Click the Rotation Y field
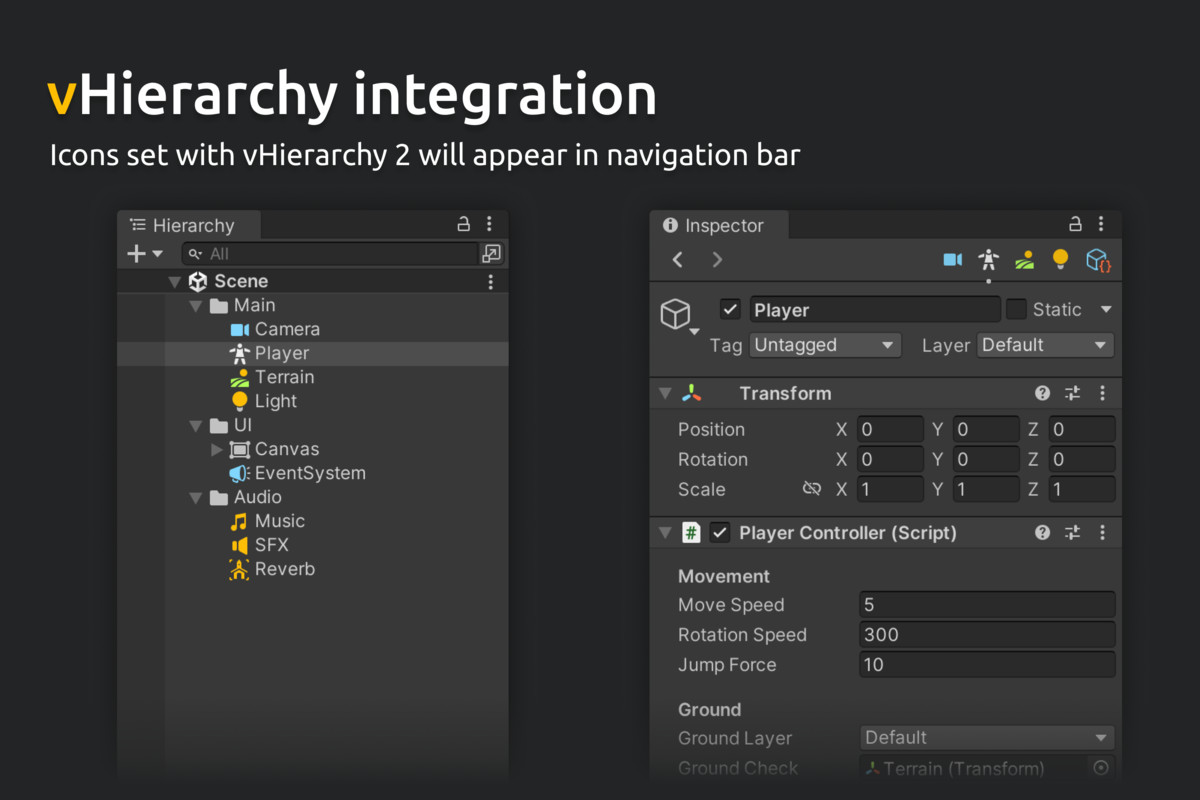 pos(986,460)
